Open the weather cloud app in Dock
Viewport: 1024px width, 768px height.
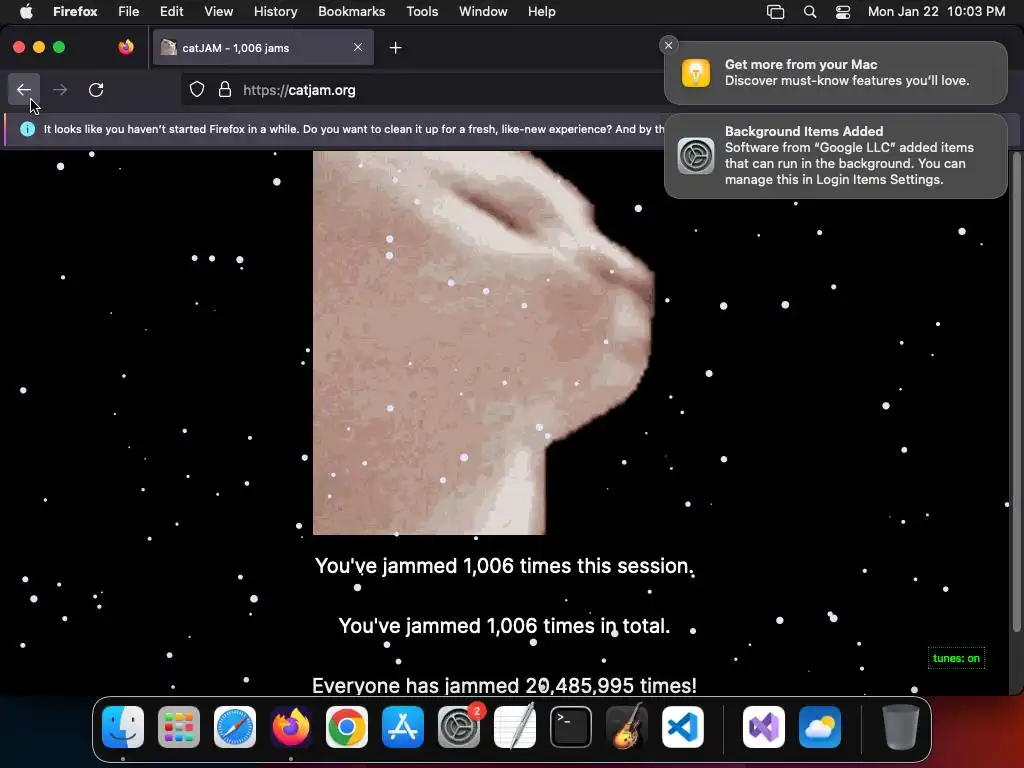point(820,727)
